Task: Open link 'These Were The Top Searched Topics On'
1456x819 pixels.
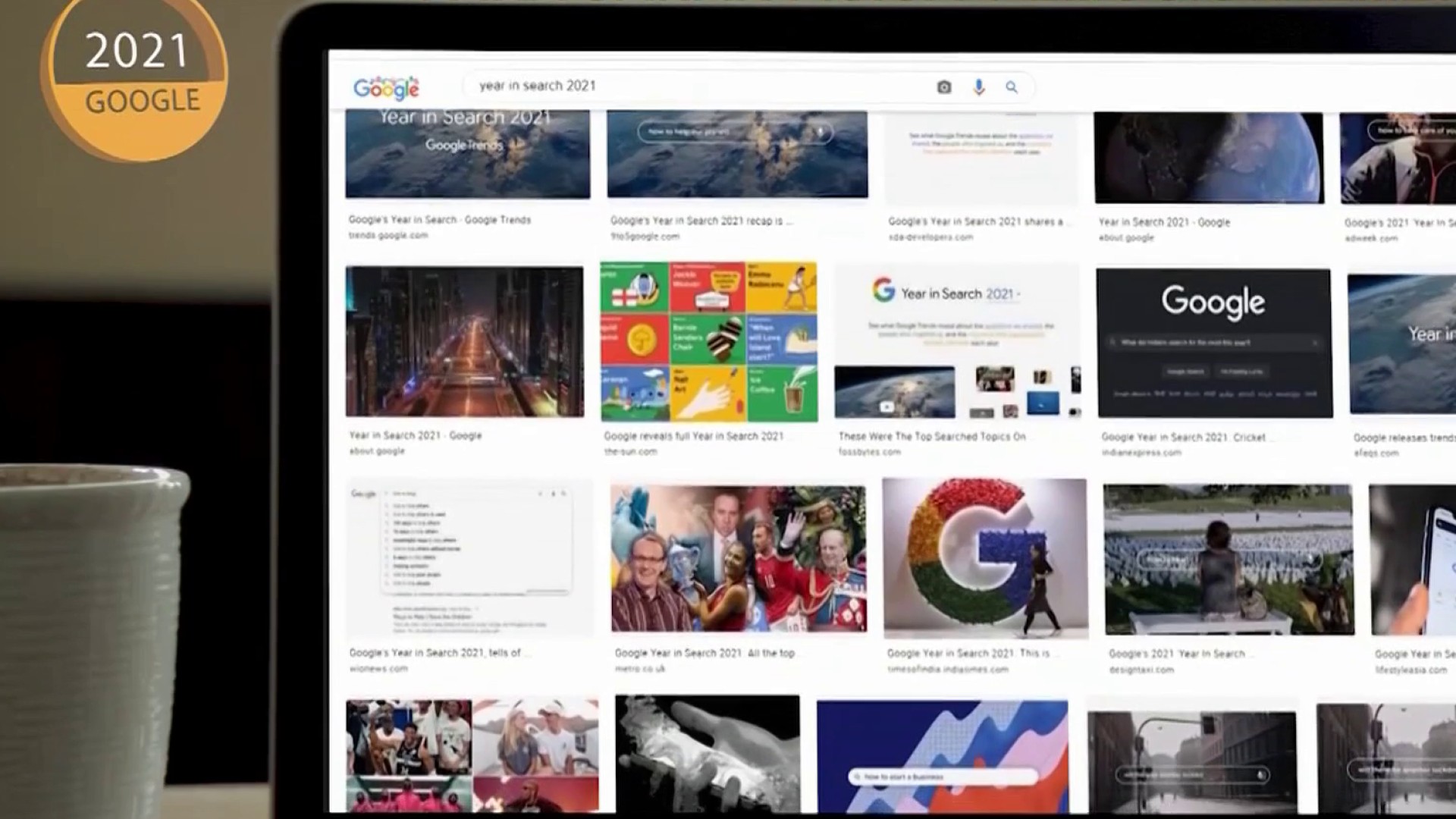Action: (x=932, y=437)
